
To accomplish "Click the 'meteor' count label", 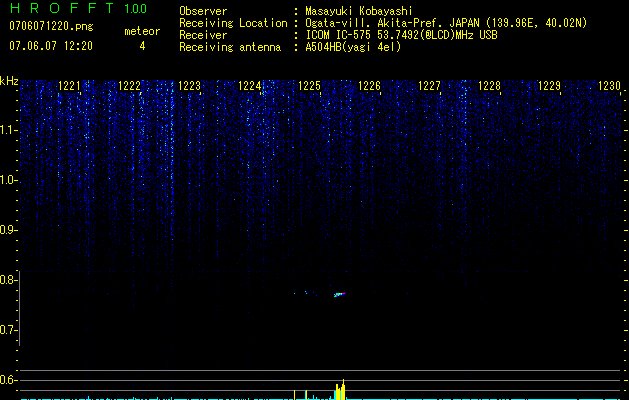I will tap(142, 31).
